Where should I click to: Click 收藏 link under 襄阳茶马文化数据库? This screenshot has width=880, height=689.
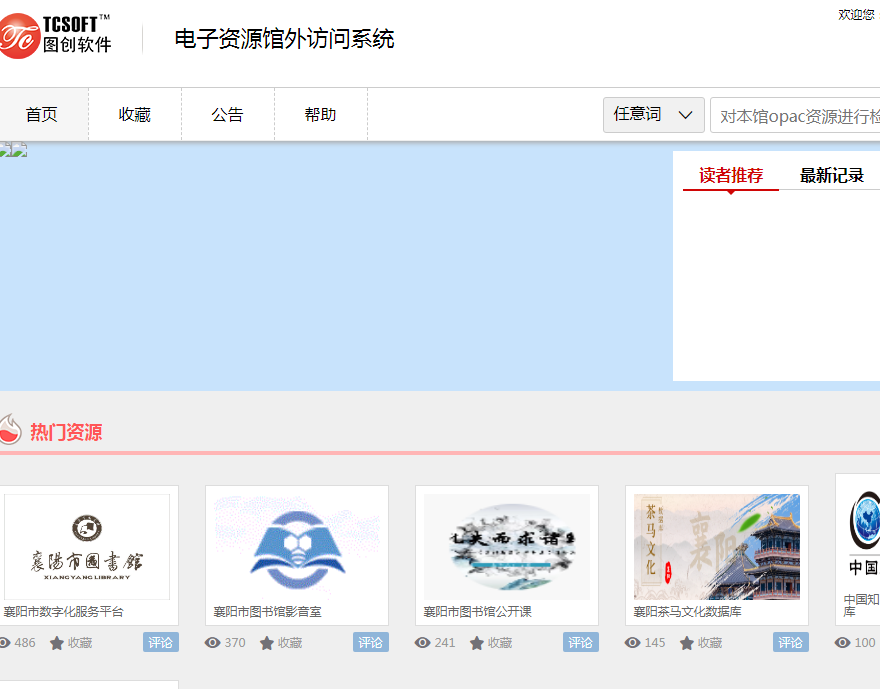point(710,643)
